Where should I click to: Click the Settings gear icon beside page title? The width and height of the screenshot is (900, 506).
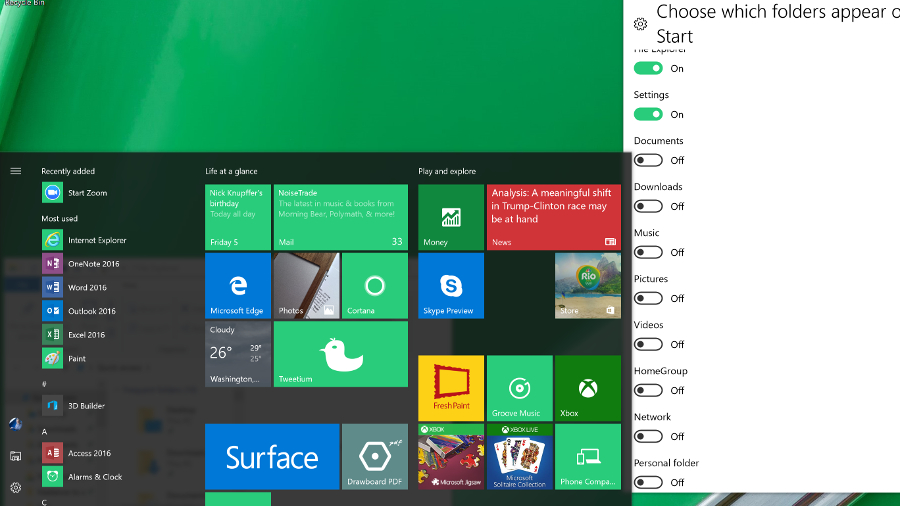(641, 24)
